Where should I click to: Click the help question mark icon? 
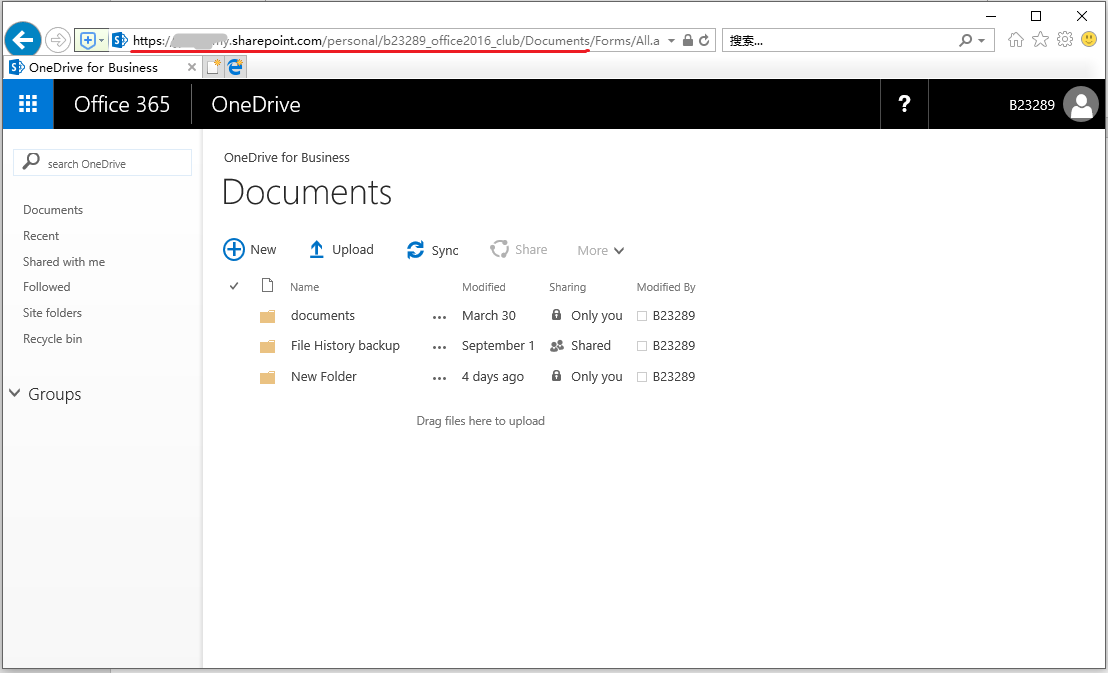pos(904,104)
